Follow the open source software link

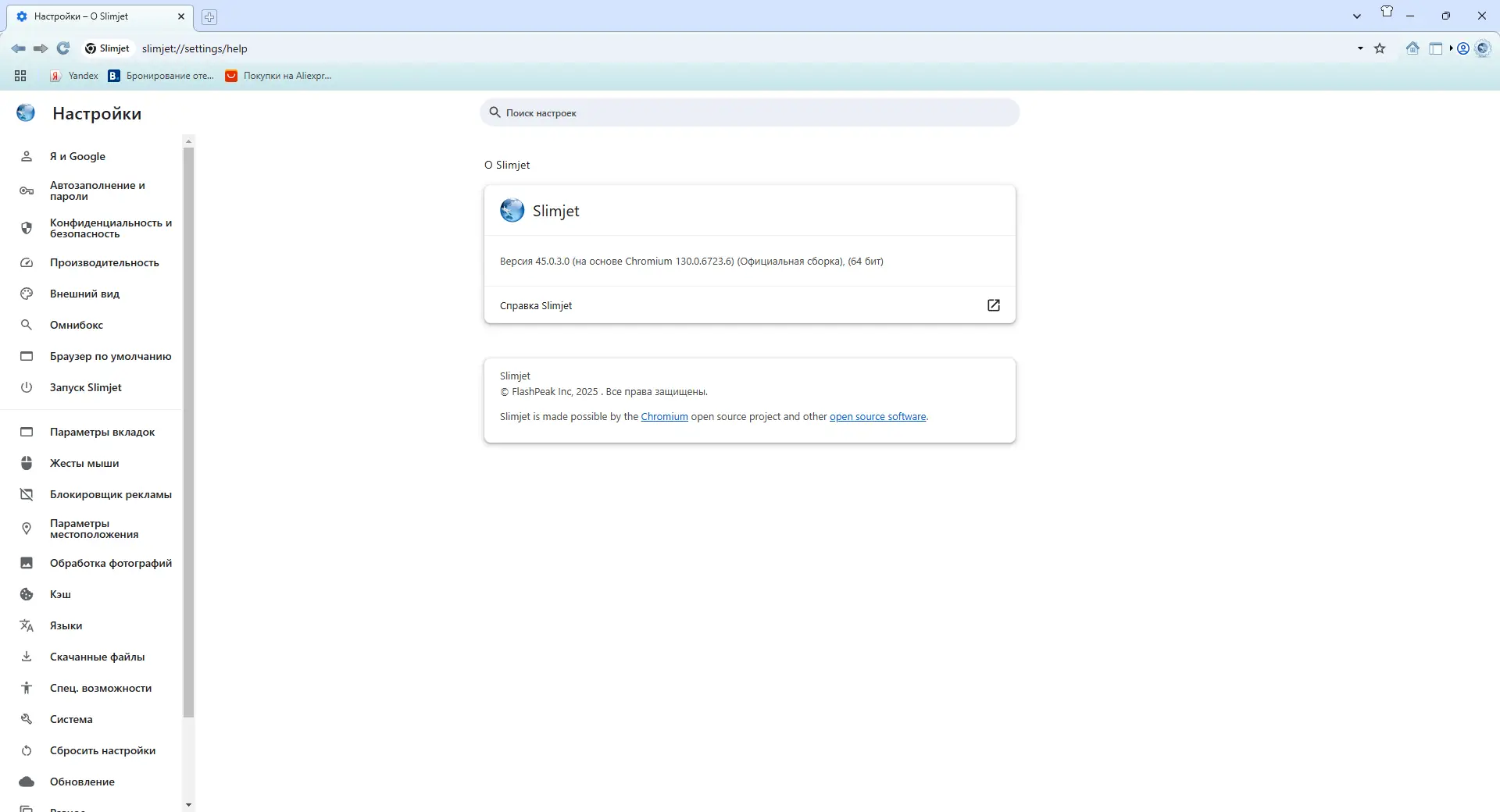coord(877,417)
